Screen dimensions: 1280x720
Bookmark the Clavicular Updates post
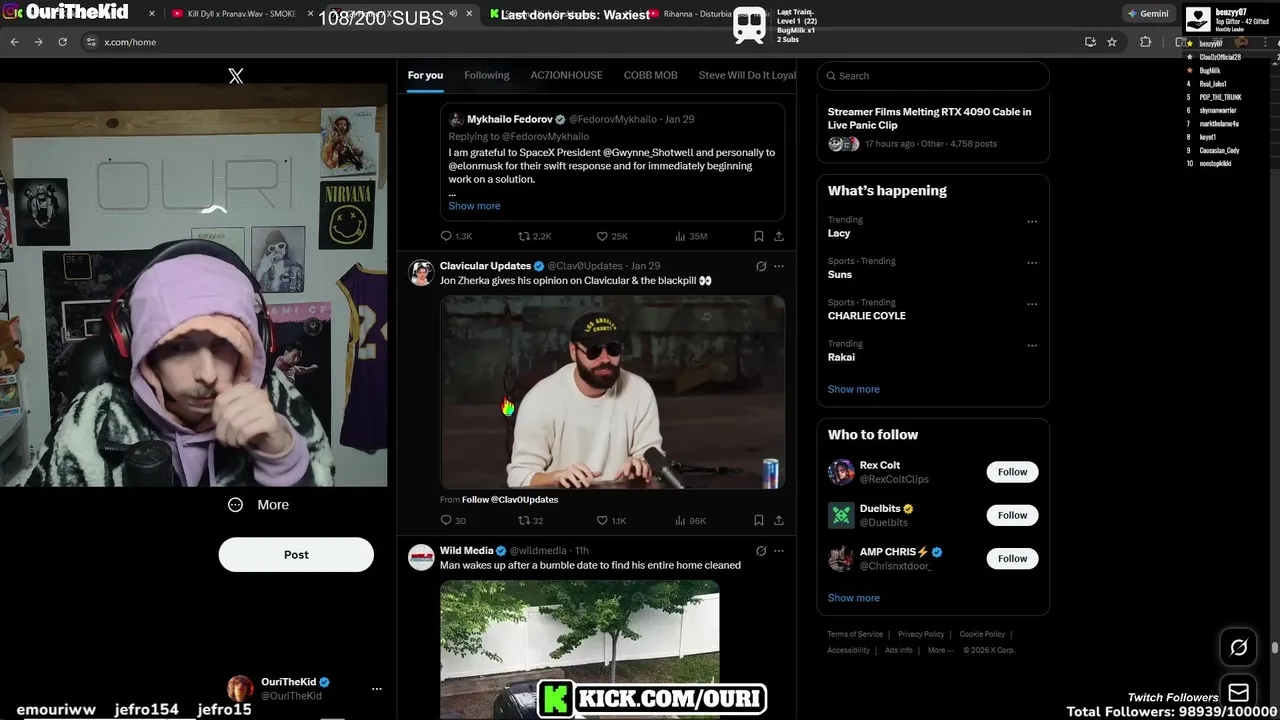(758, 520)
